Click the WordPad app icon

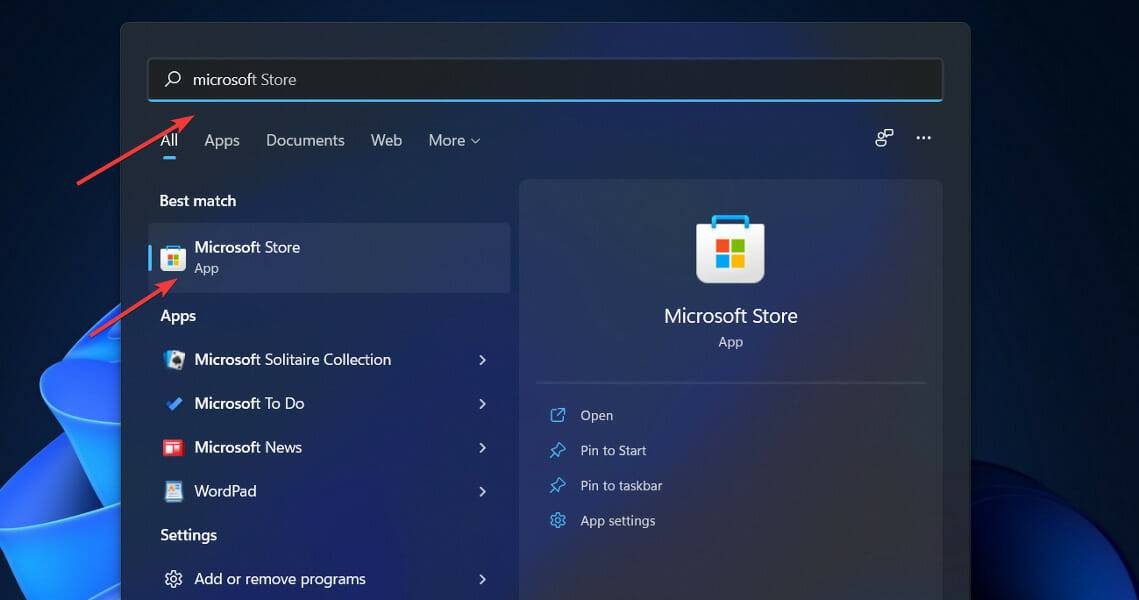[174, 491]
